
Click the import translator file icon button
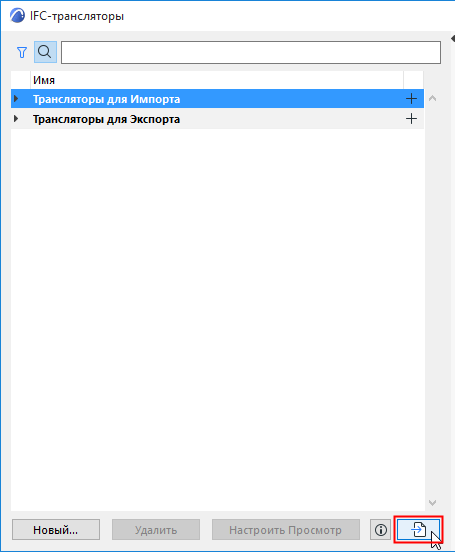point(418,529)
